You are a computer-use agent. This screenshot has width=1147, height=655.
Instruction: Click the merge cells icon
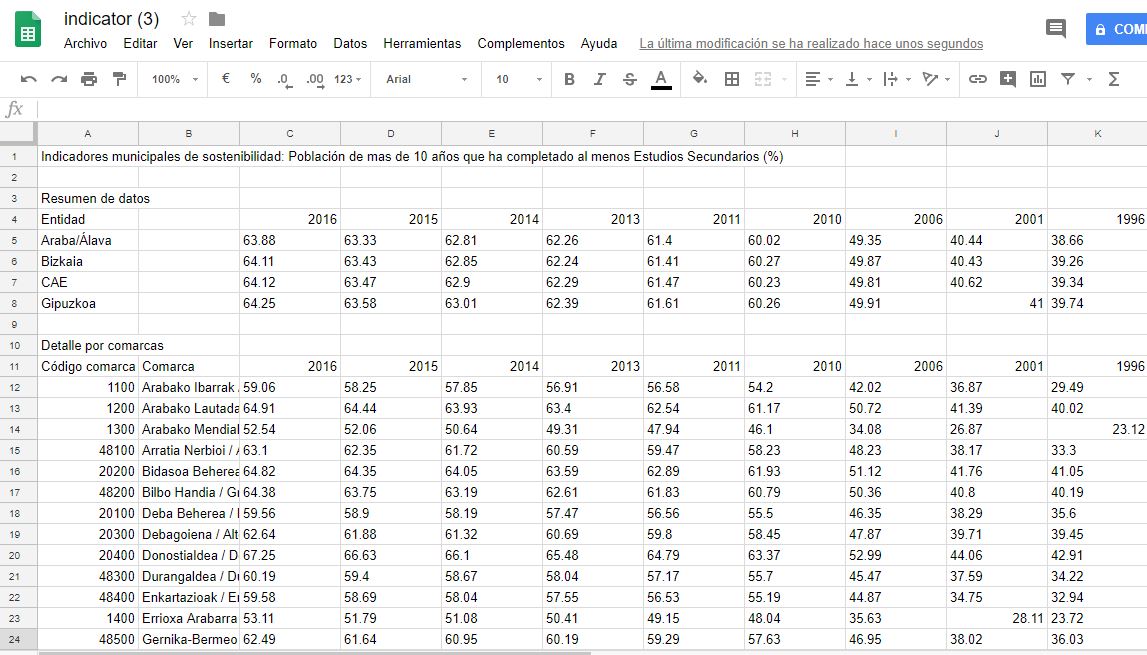(x=763, y=79)
